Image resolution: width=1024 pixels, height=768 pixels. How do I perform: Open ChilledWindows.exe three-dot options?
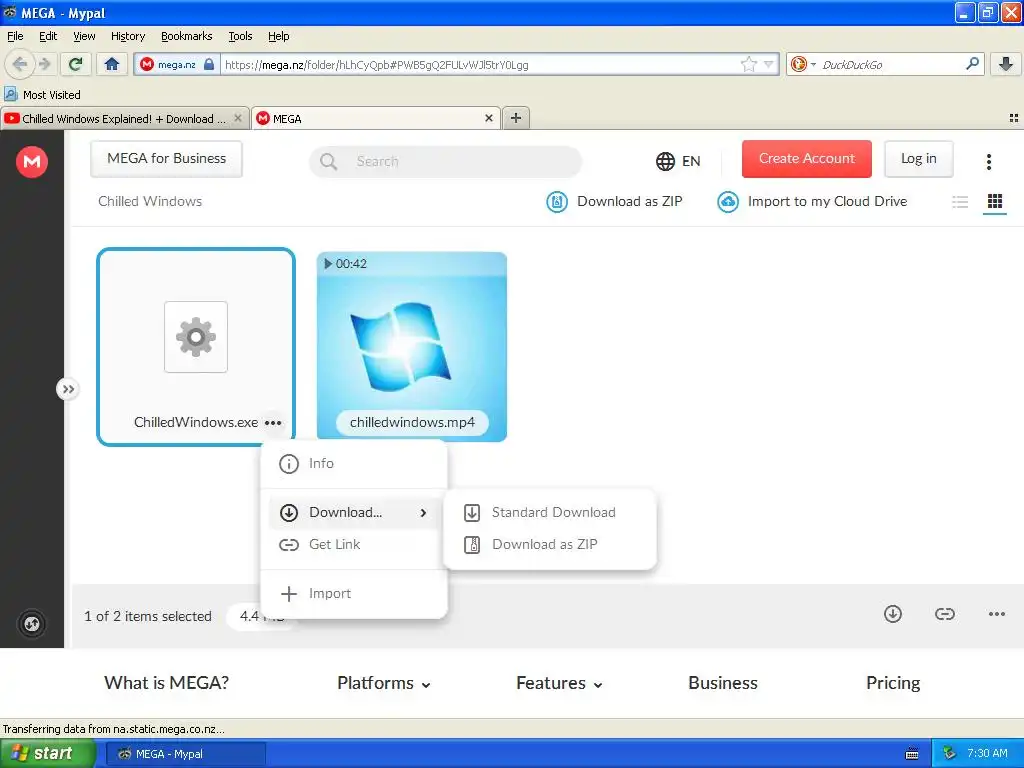coord(273,423)
